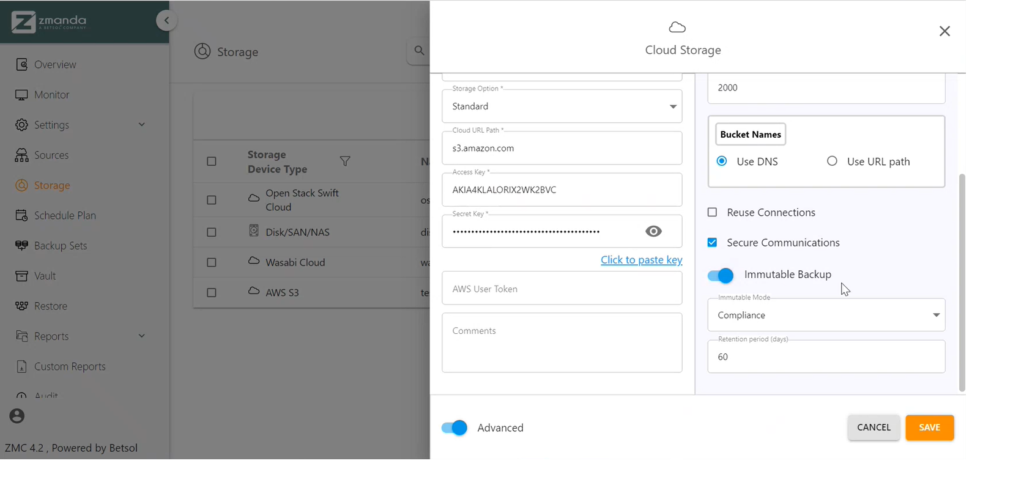Image resolution: width=1024 pixels, height=488 pixels.
Task: Click into the Cloud URL Path field
Action: 562,148
